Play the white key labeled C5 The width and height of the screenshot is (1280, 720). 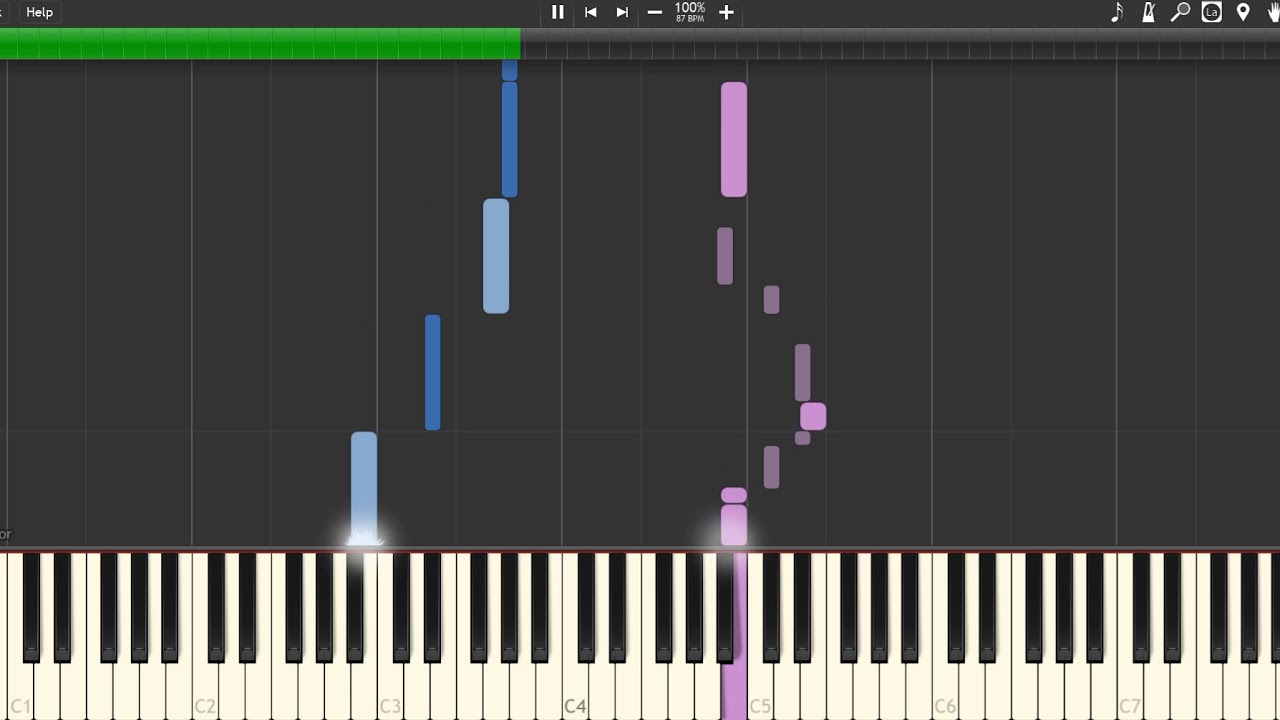[760, 690]
